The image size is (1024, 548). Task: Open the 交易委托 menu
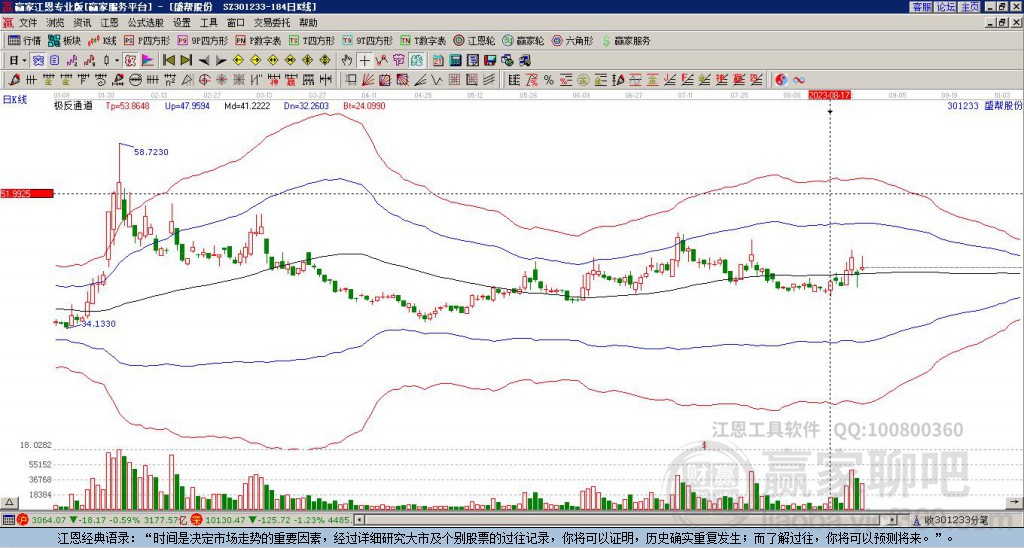click(x=272, y=23)
